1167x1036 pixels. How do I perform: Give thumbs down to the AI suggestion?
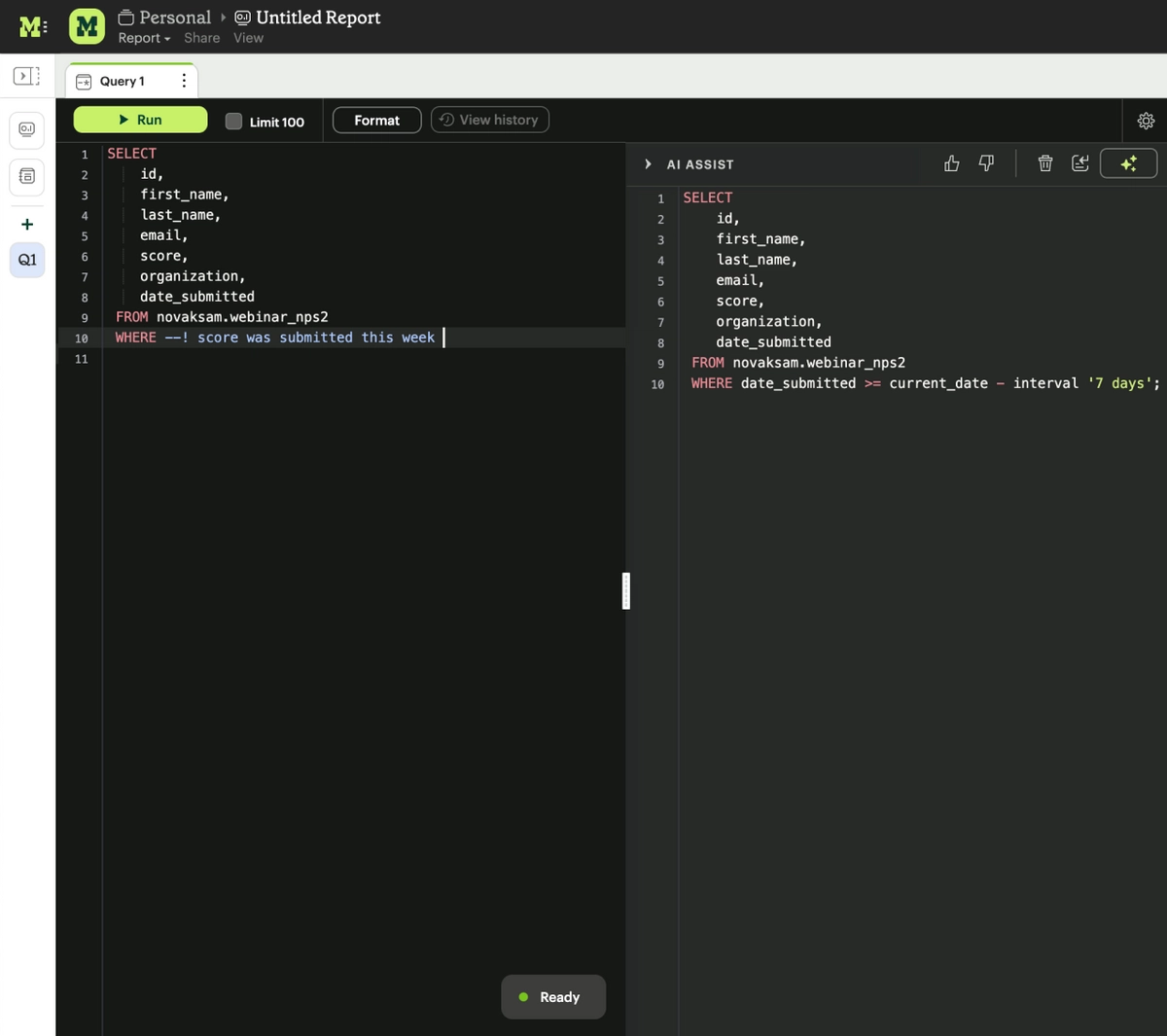[x=985, y=162]
